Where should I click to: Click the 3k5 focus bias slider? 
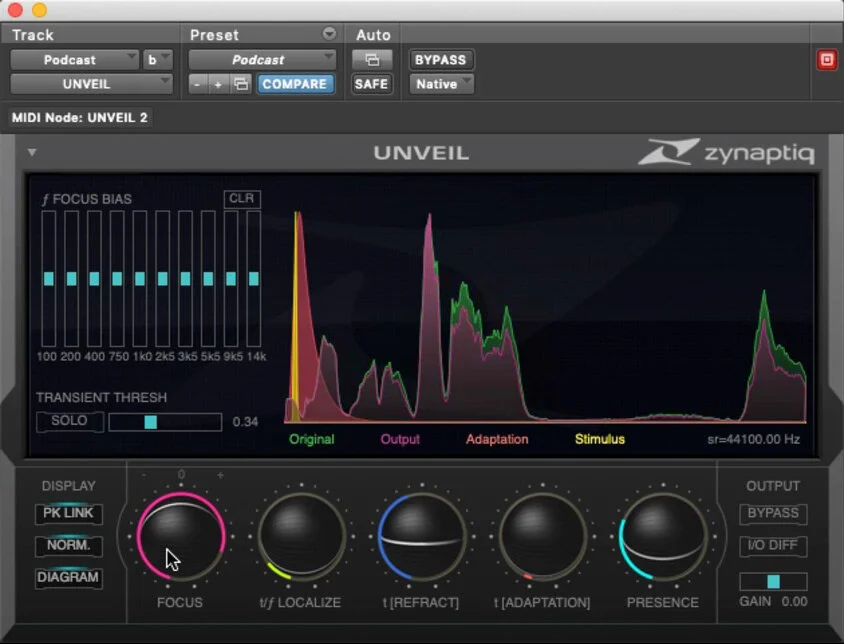click(x=185, y=278)
